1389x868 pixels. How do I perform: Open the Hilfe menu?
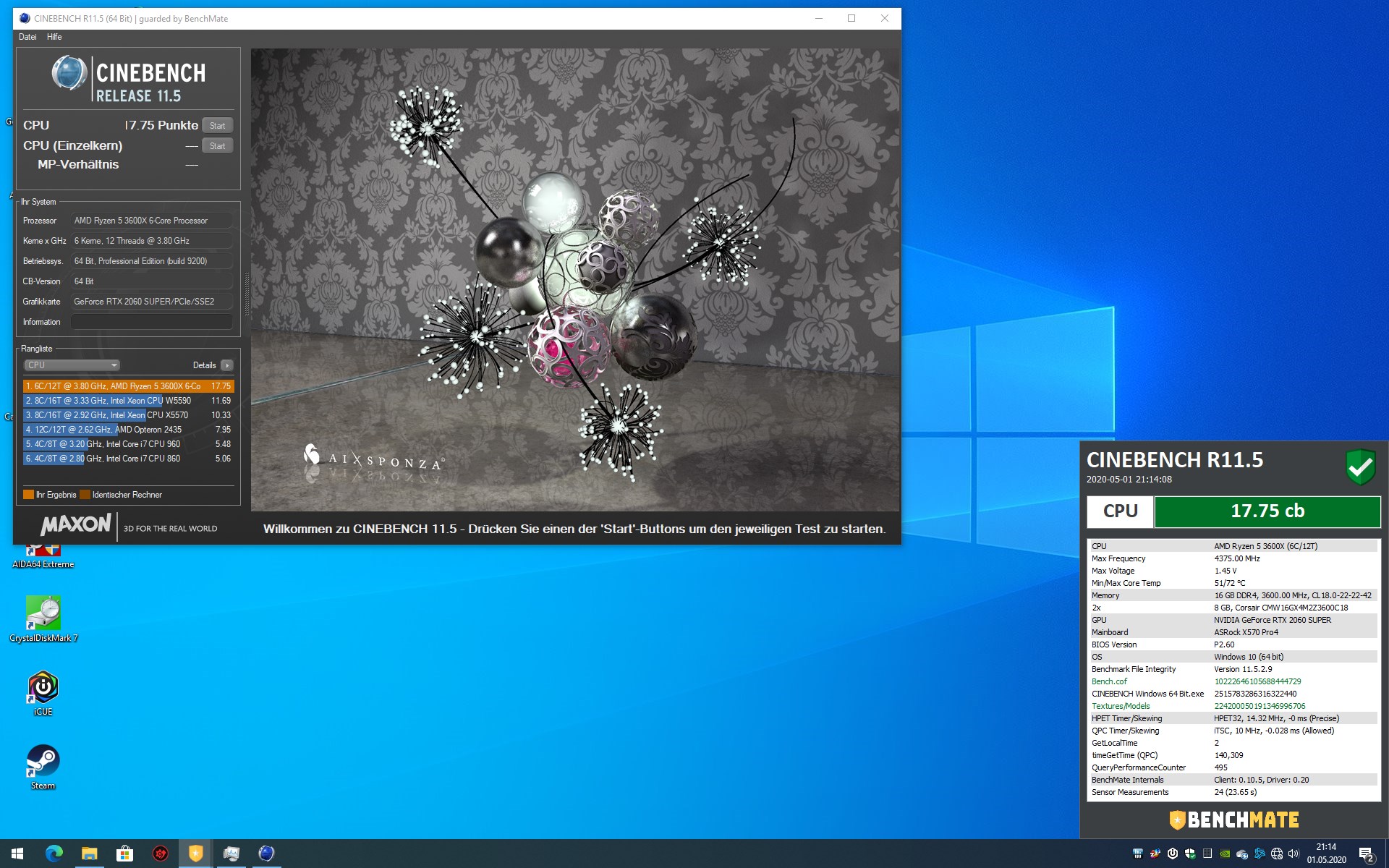[x=54, y=37]
